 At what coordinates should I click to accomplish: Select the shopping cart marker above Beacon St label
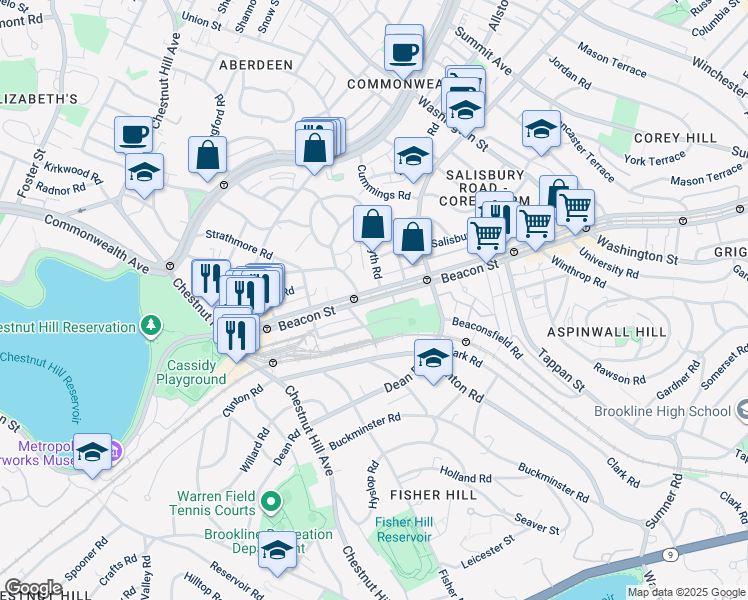[x=487, y=238]
